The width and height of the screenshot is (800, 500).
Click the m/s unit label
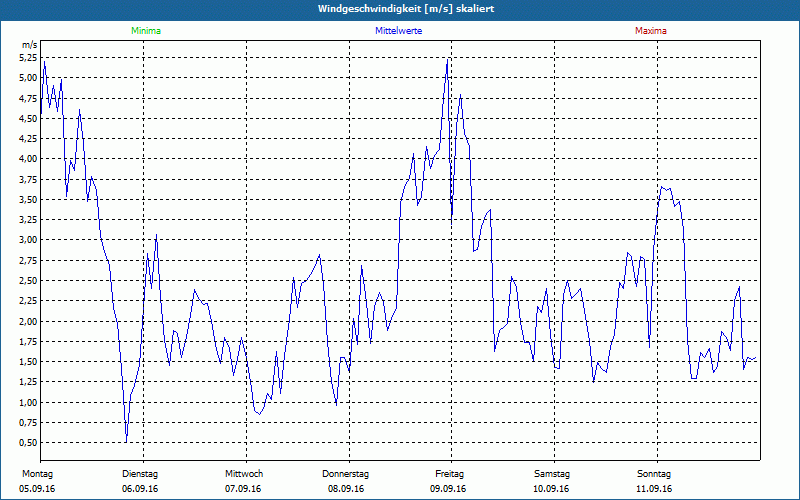pyautogui.click(x=30, y=45)
